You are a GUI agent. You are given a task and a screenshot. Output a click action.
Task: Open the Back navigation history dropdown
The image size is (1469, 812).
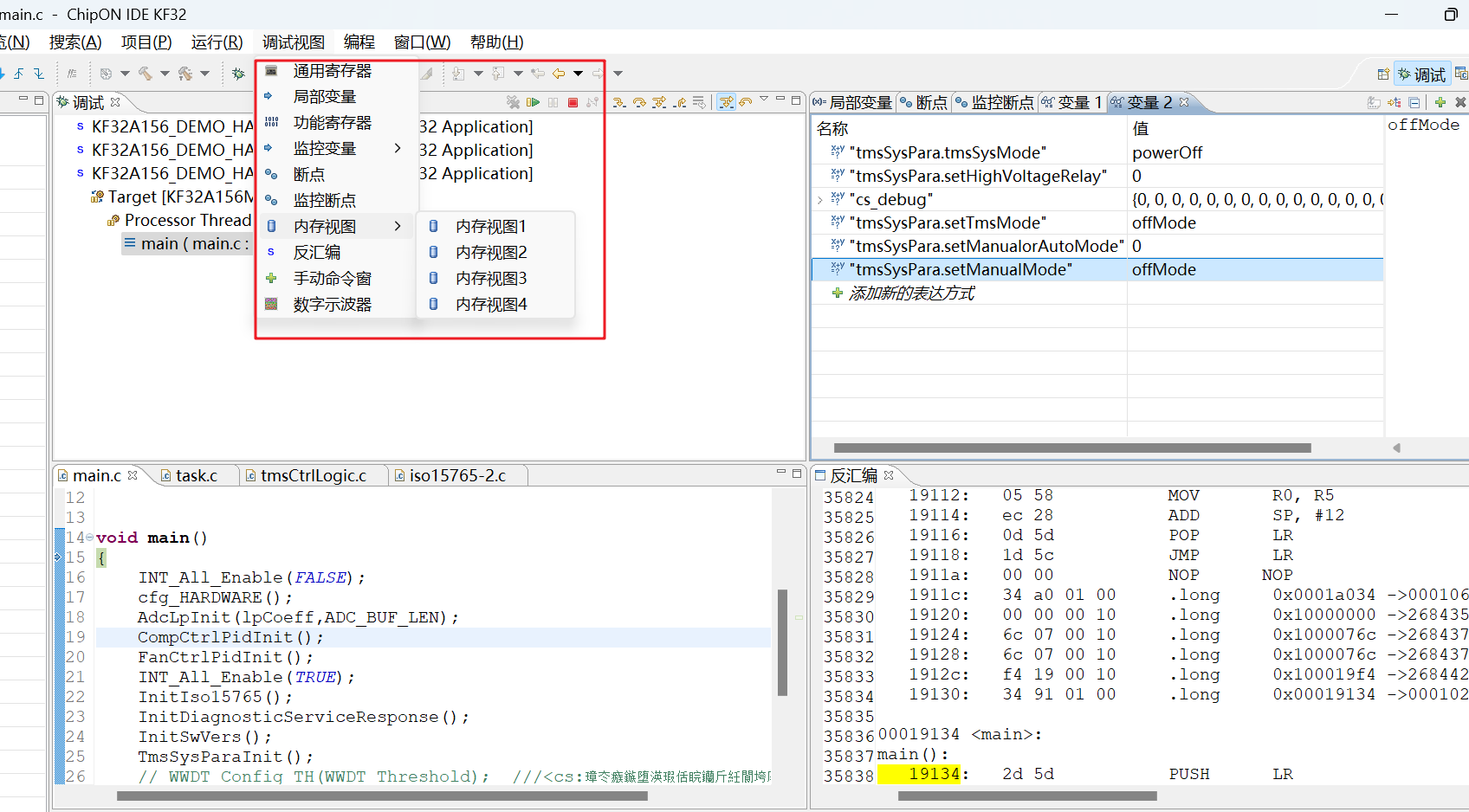[578, 74]
